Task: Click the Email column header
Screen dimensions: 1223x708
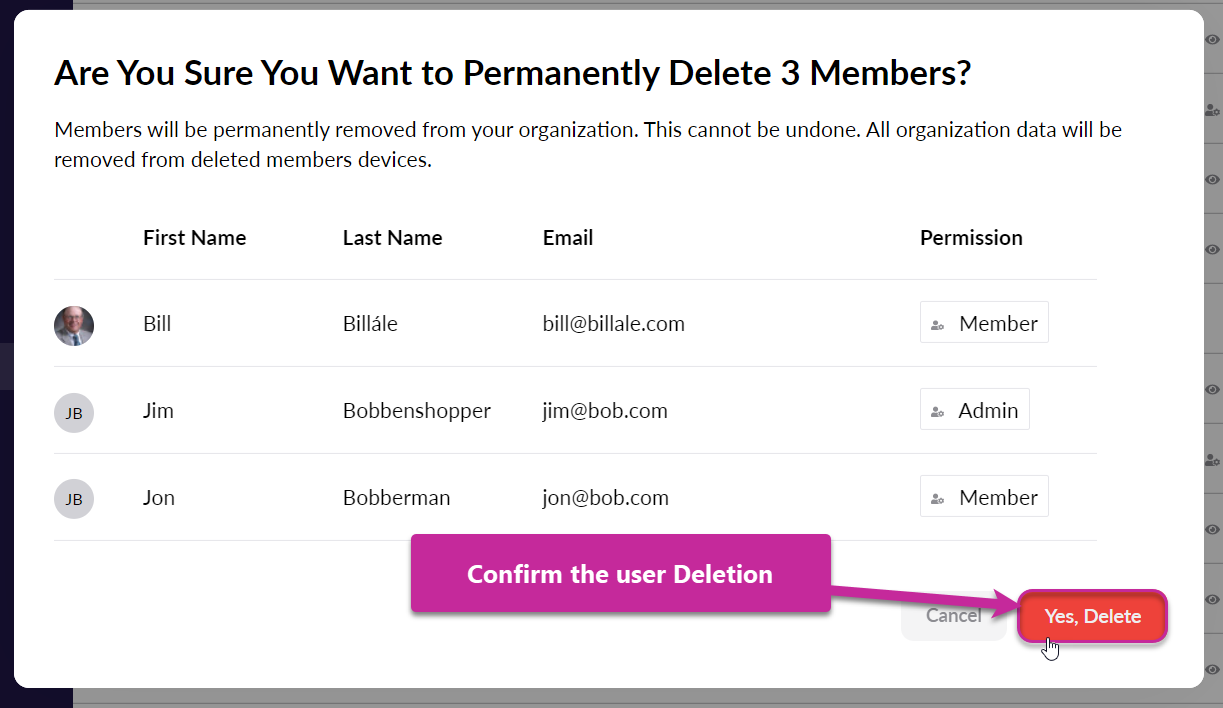Action: 568,238
